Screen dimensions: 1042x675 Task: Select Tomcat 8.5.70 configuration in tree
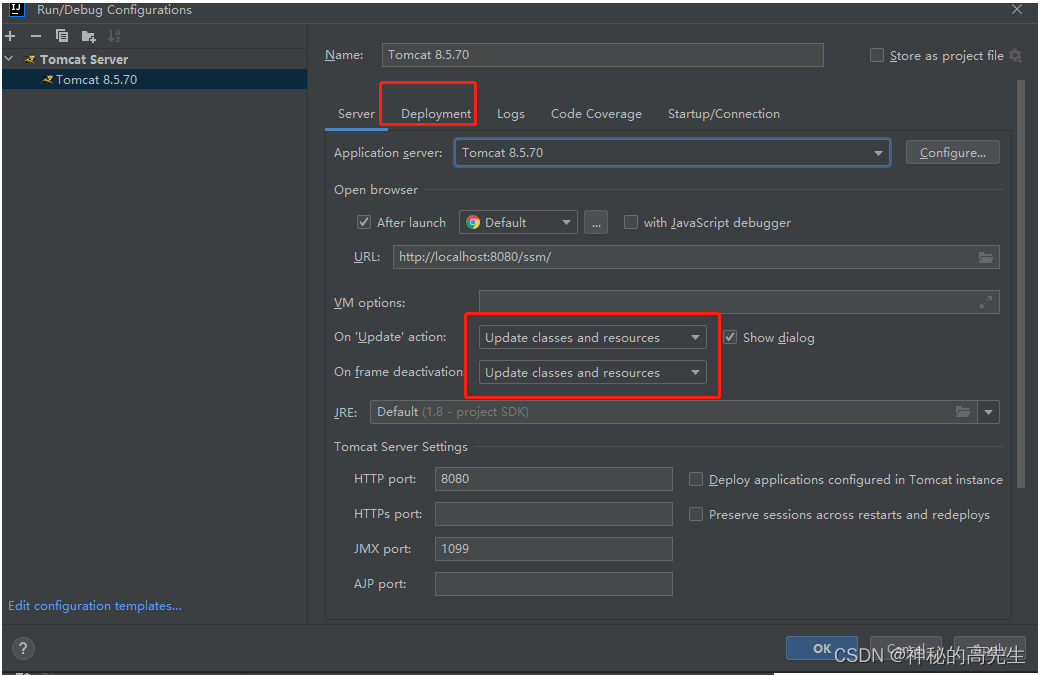tap(154, 80)
